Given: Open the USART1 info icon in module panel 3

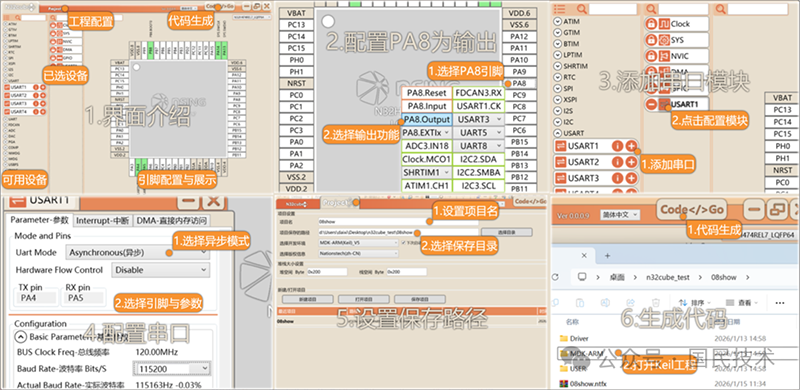Looking at the screenshot, I should click(617, 147).
